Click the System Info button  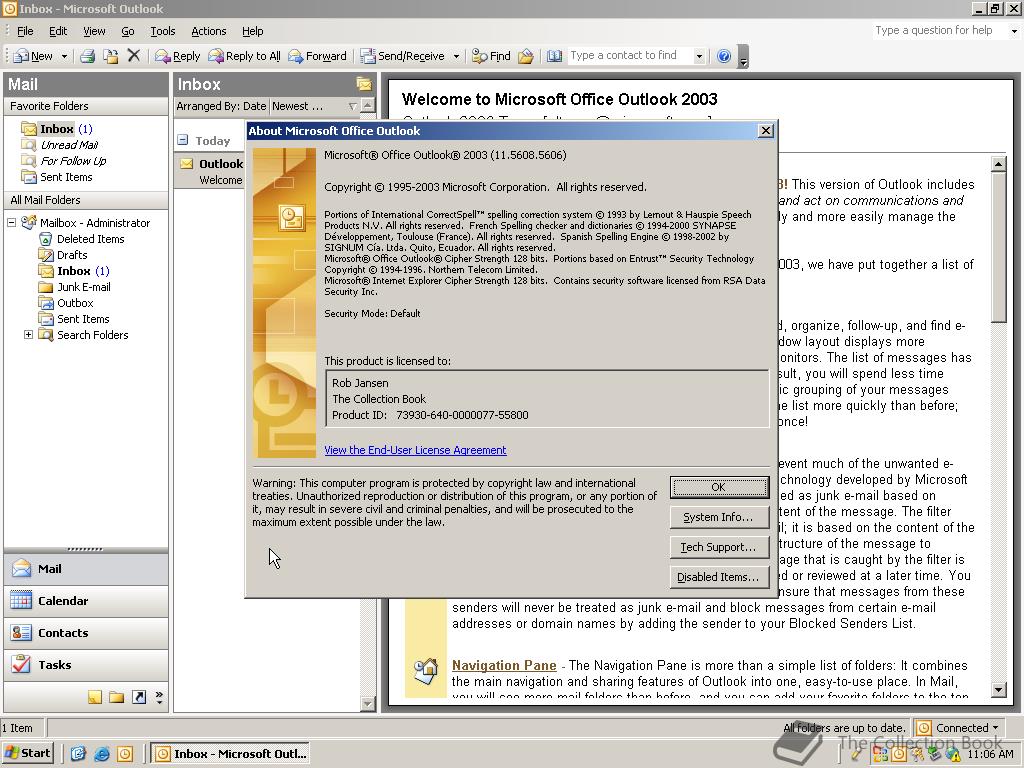coord(718,517)
